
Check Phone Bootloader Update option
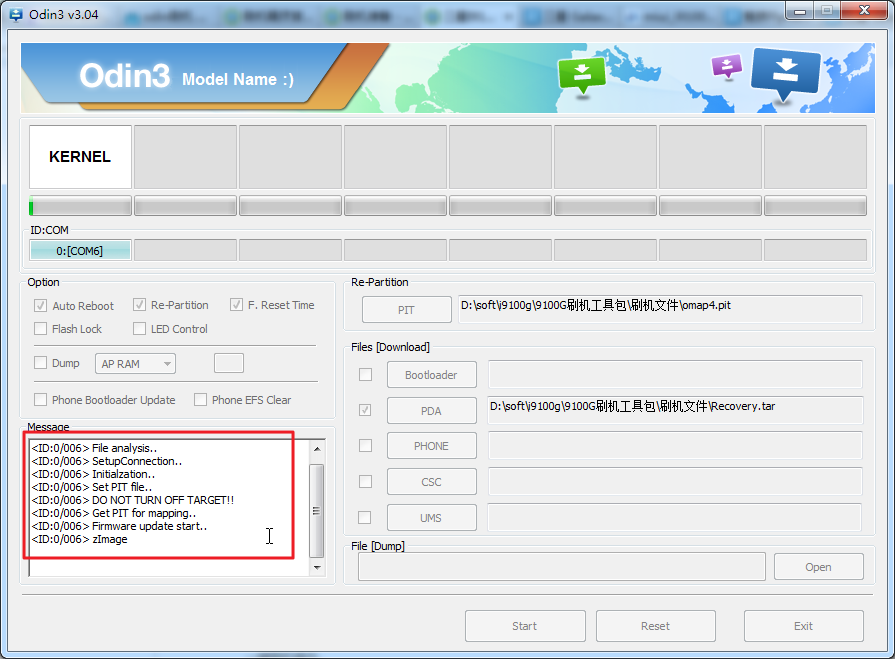(40, 399)
